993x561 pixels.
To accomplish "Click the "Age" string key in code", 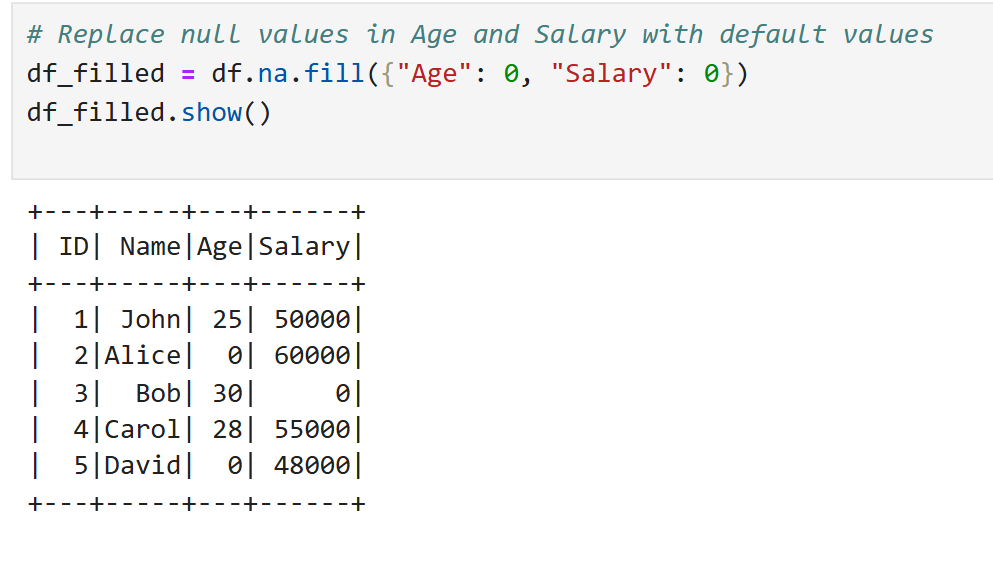I will (x=434, y=74).
